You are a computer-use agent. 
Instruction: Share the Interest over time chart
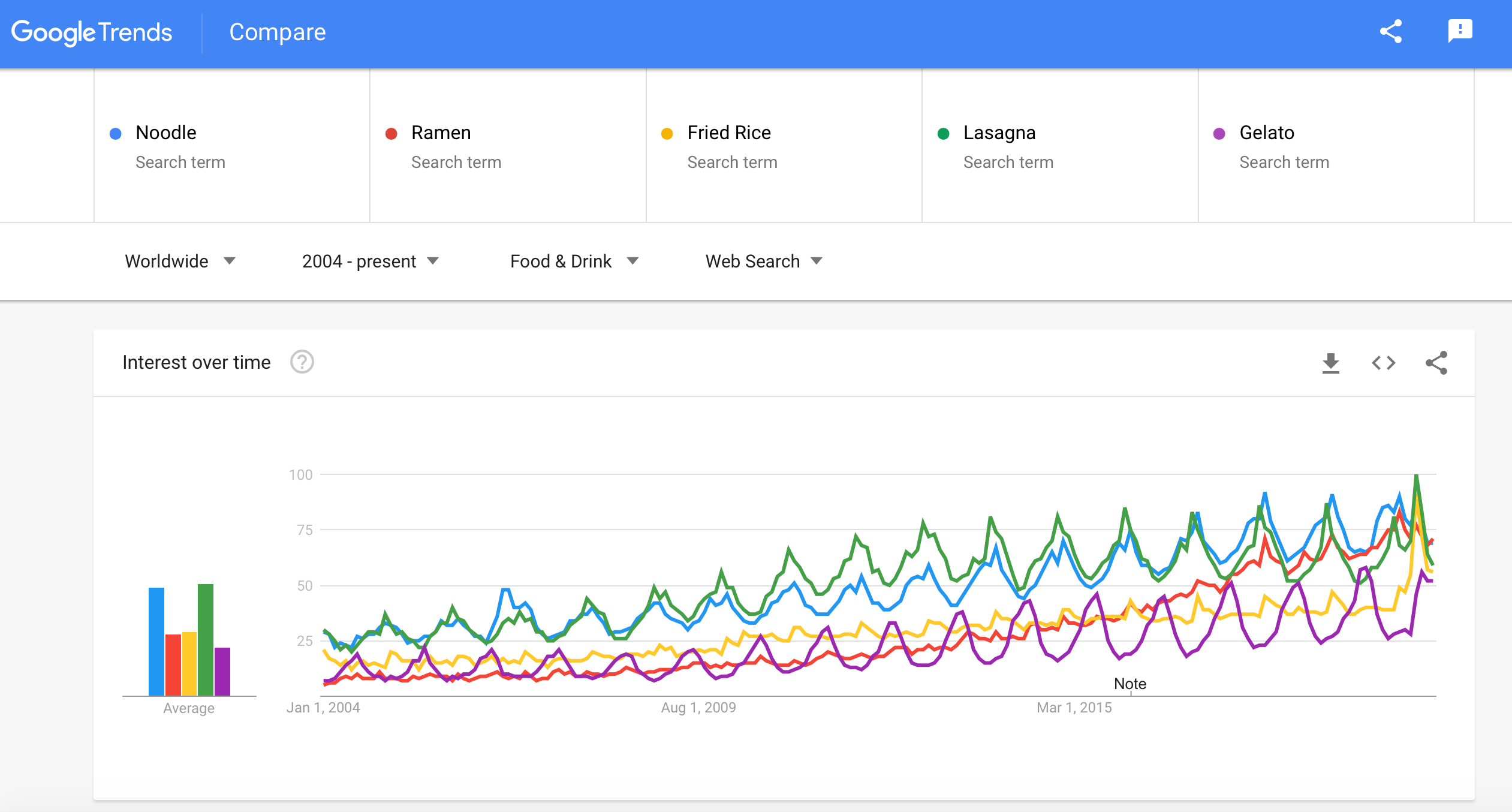1436,363
